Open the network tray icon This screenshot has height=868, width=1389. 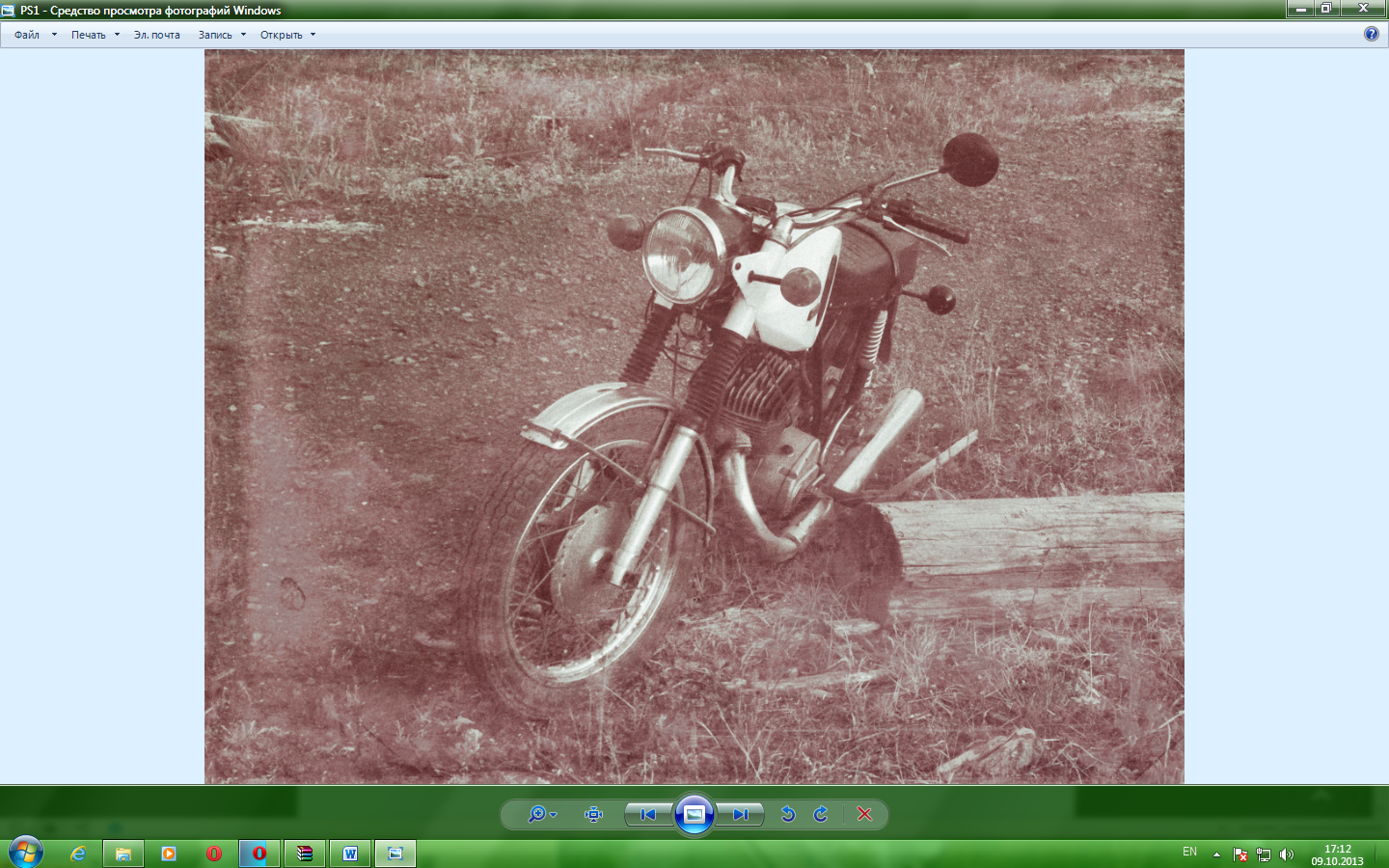coord(1264,854)
